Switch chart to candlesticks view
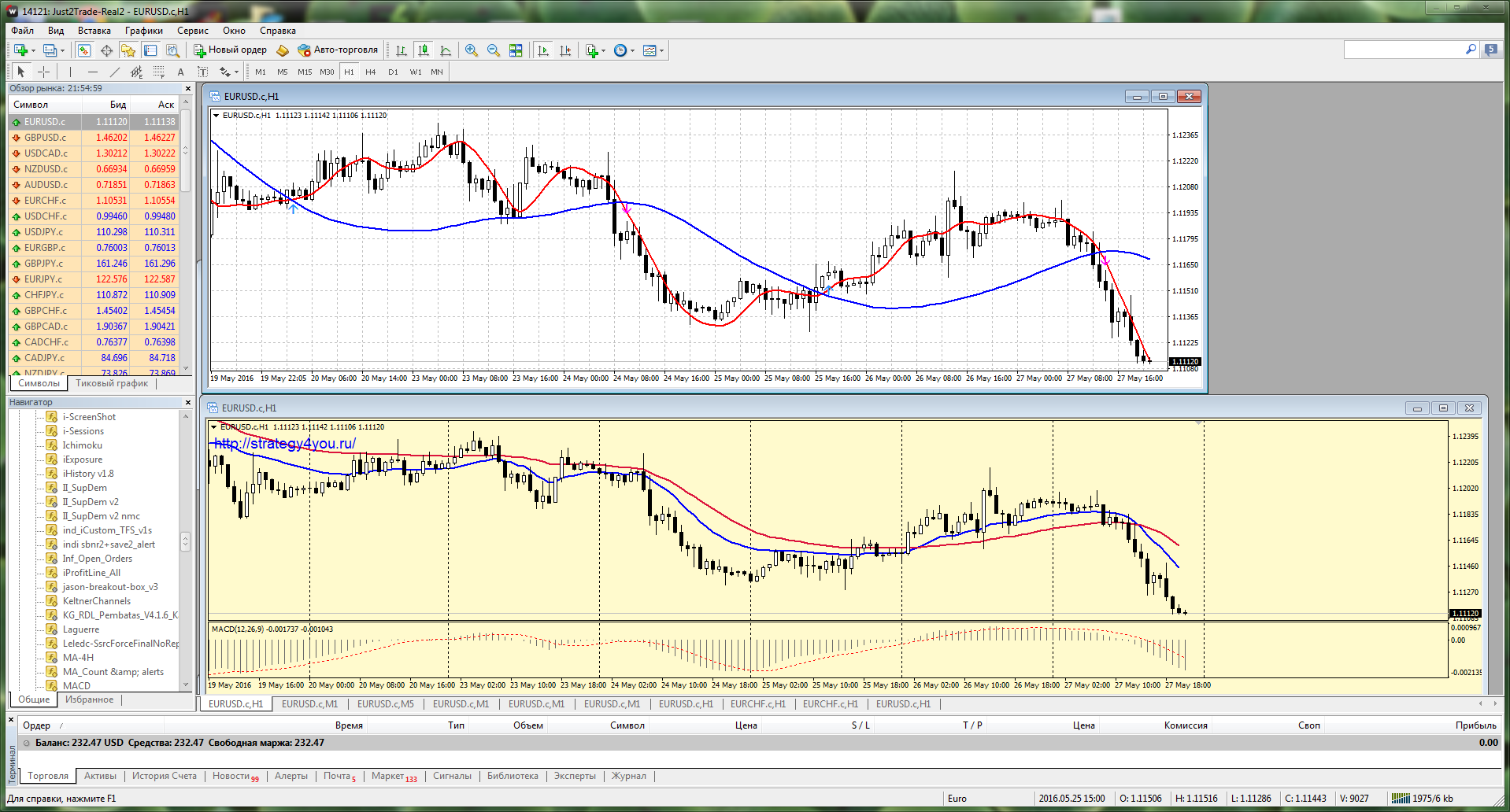The width and height of the screenshot is (1510, 812). [424, 50]
